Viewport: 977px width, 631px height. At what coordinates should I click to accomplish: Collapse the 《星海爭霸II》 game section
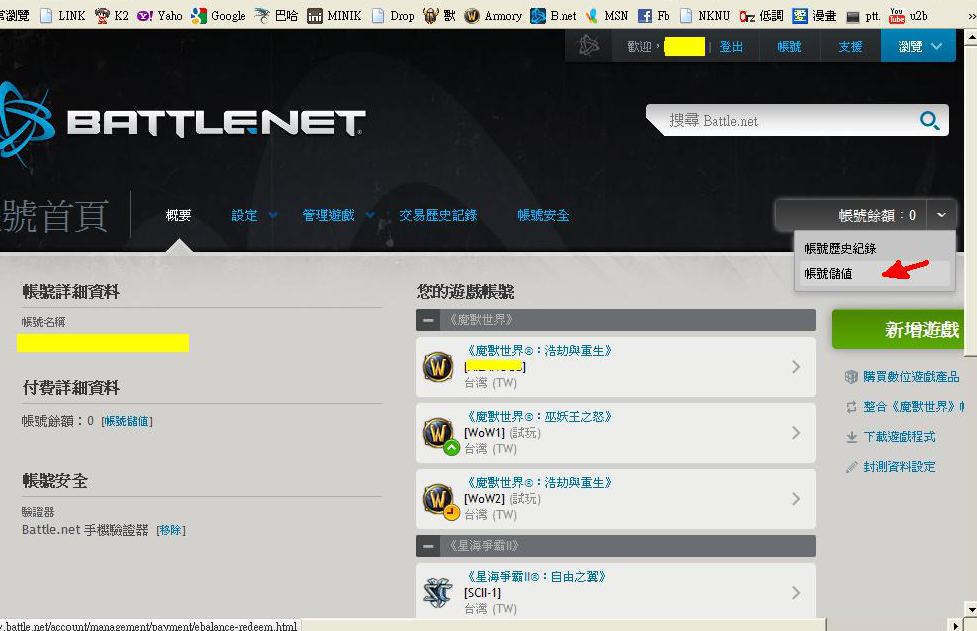428,546
